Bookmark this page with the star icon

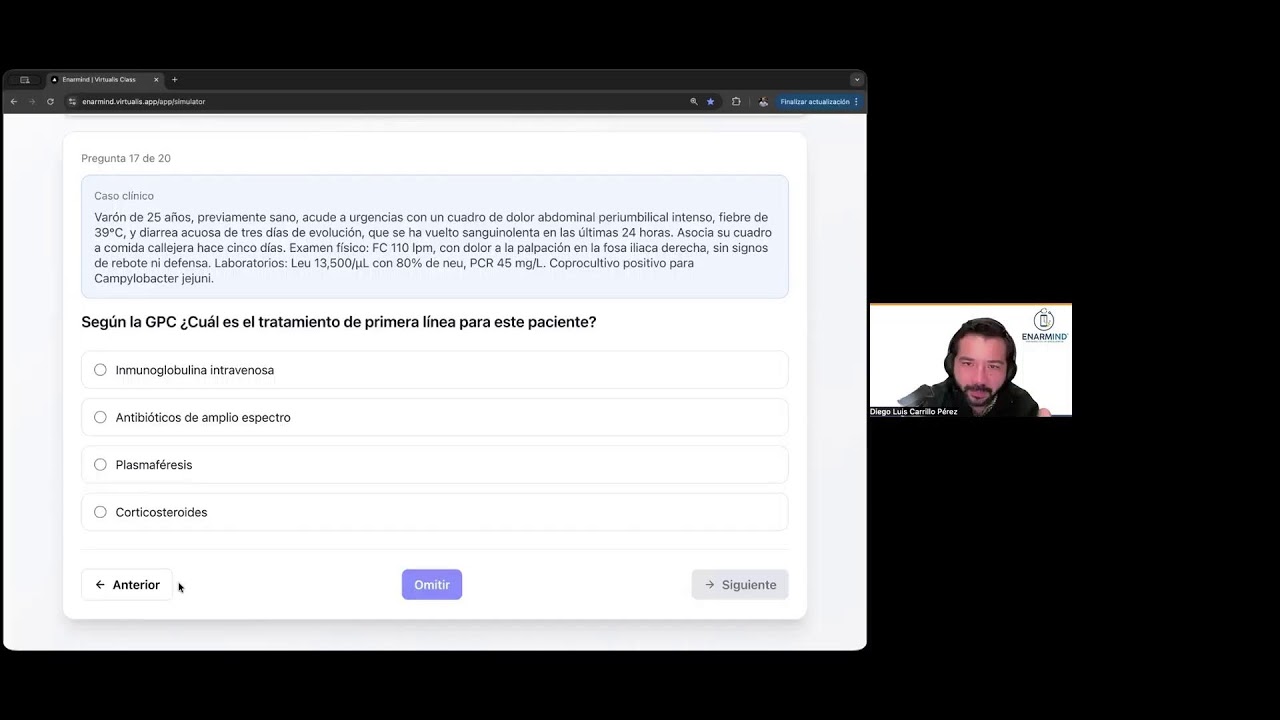[711, 101]
